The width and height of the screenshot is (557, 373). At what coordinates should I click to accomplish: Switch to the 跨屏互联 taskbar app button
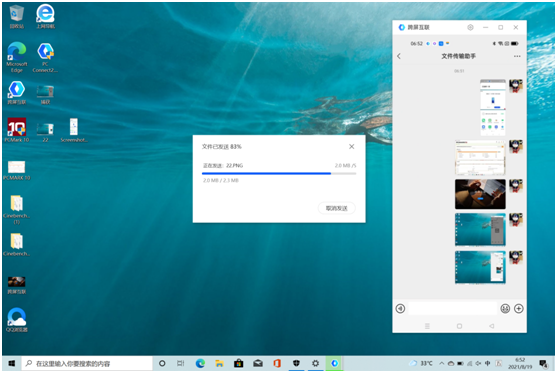pos(335,363)
